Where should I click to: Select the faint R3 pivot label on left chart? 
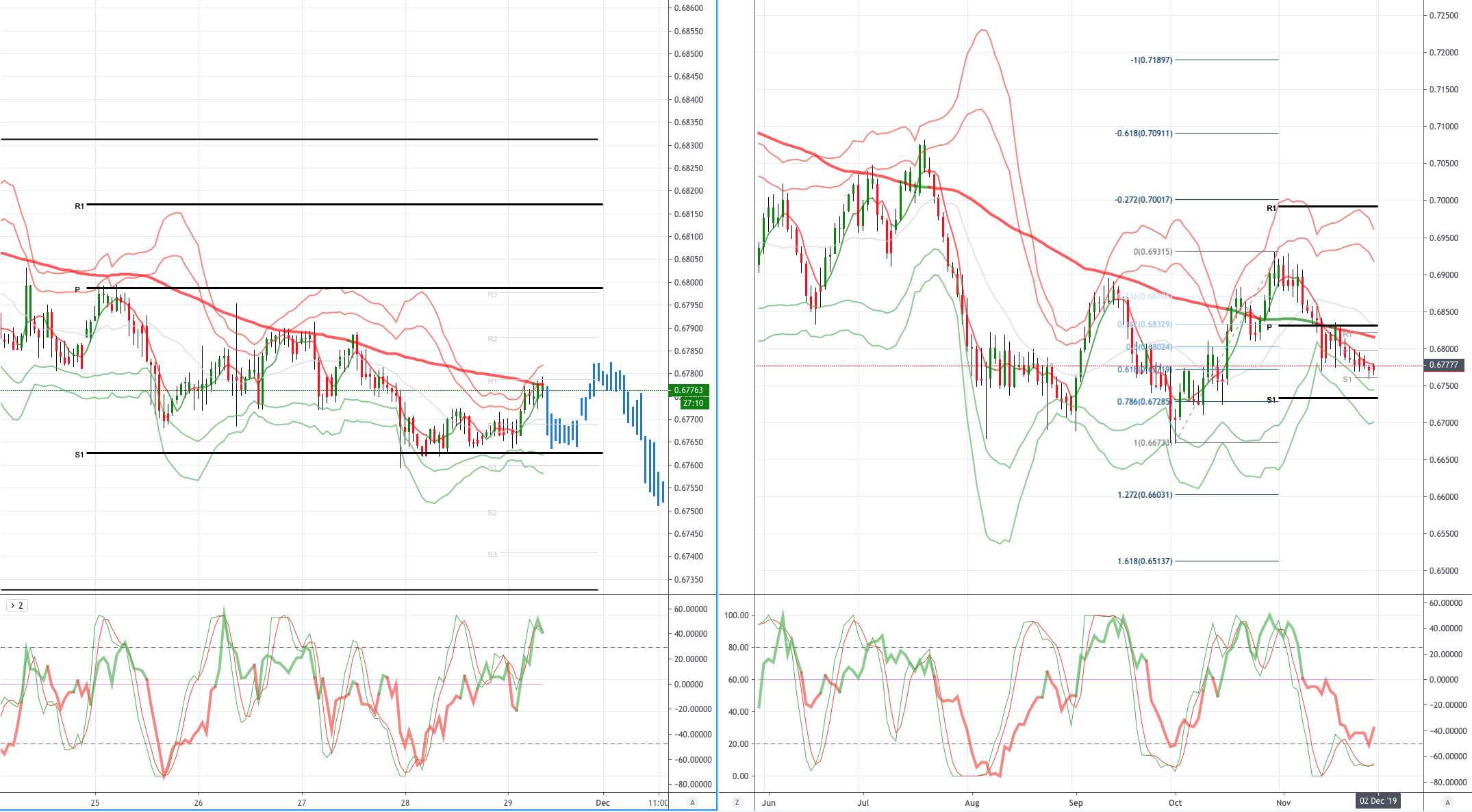492,294
